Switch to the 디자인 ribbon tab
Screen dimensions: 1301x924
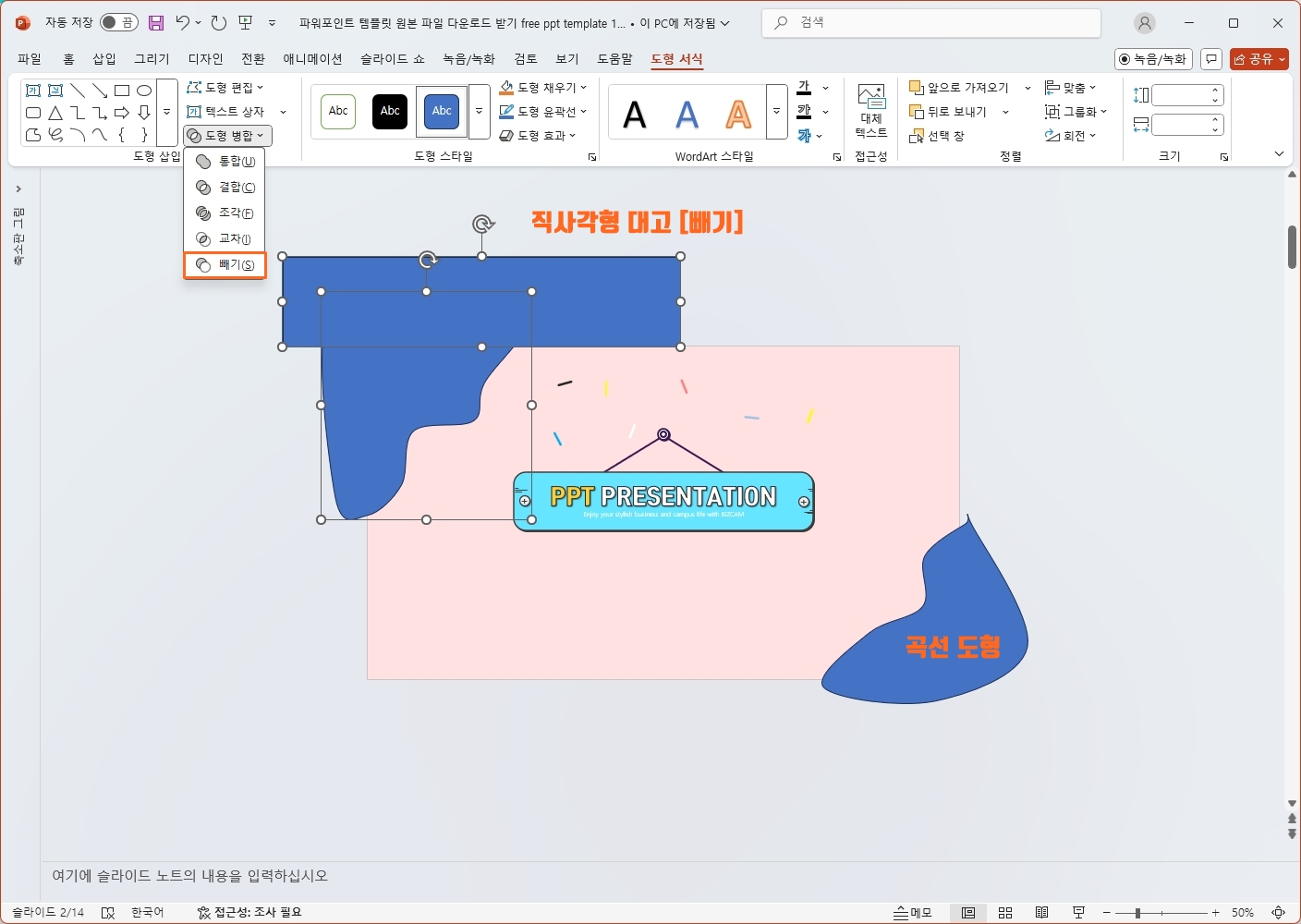tap(206, 58)
